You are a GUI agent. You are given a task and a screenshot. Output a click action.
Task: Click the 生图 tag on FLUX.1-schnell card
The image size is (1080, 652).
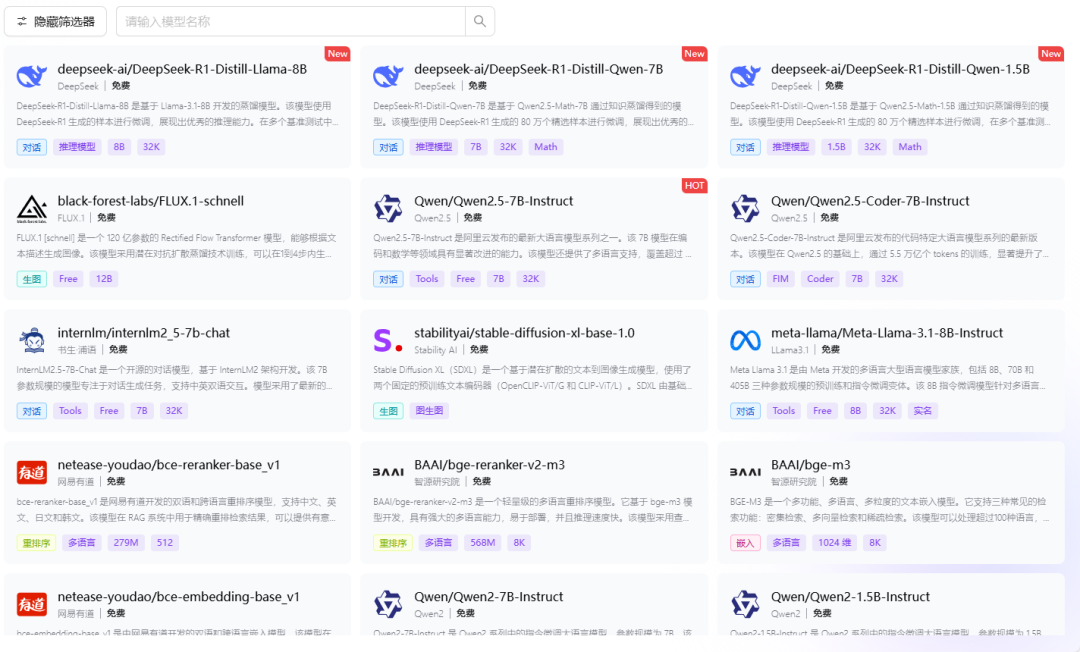32,279
